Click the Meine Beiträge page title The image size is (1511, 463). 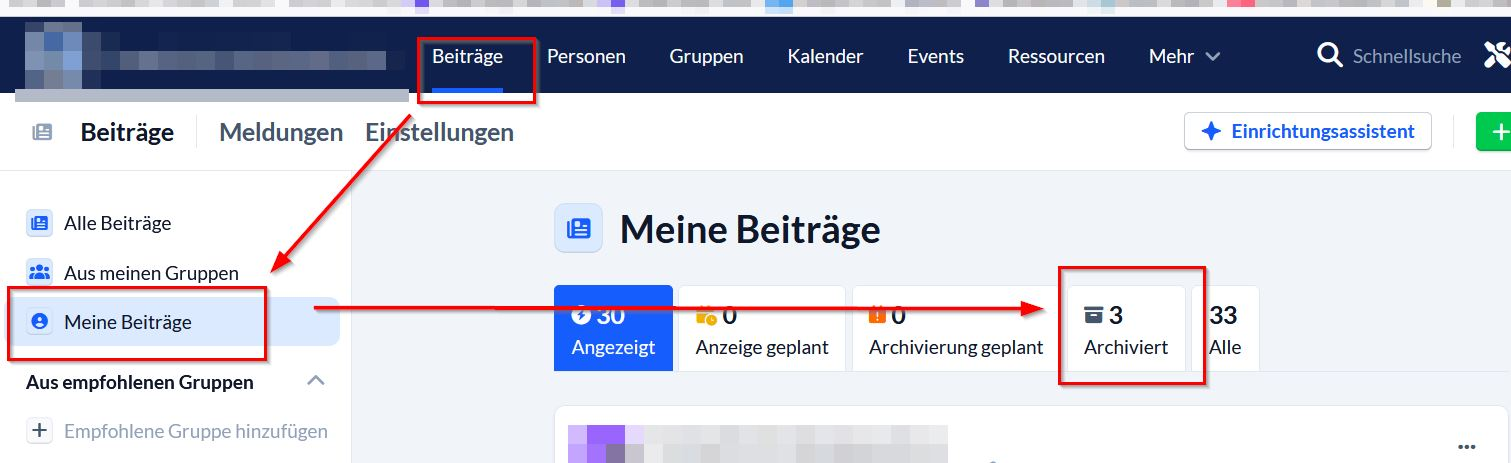(750, 229)
